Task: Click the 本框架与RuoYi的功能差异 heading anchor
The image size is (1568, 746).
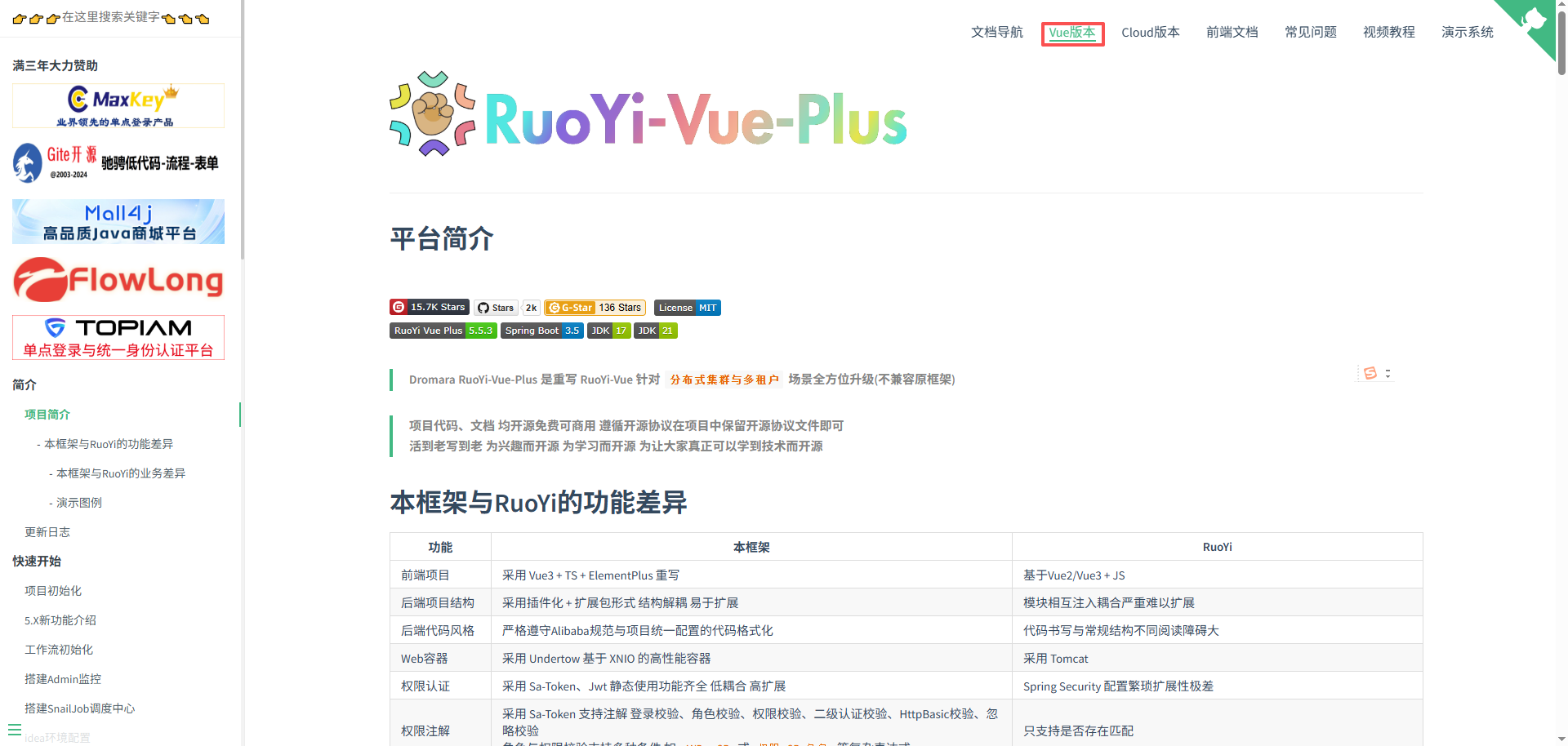Action: click(538, 502)
